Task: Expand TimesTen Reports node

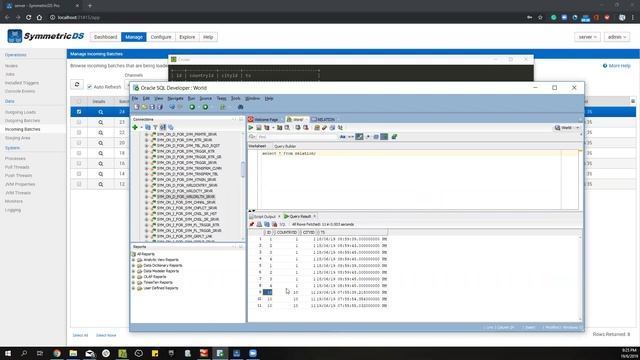Action: [133, 282]
